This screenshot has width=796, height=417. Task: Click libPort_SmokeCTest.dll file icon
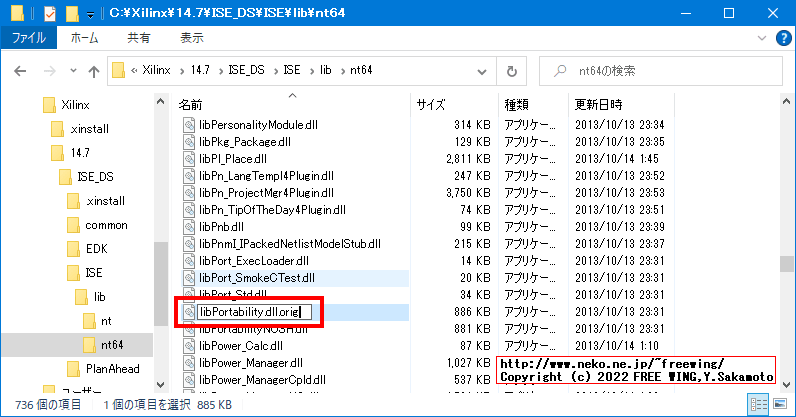(189, 278)
